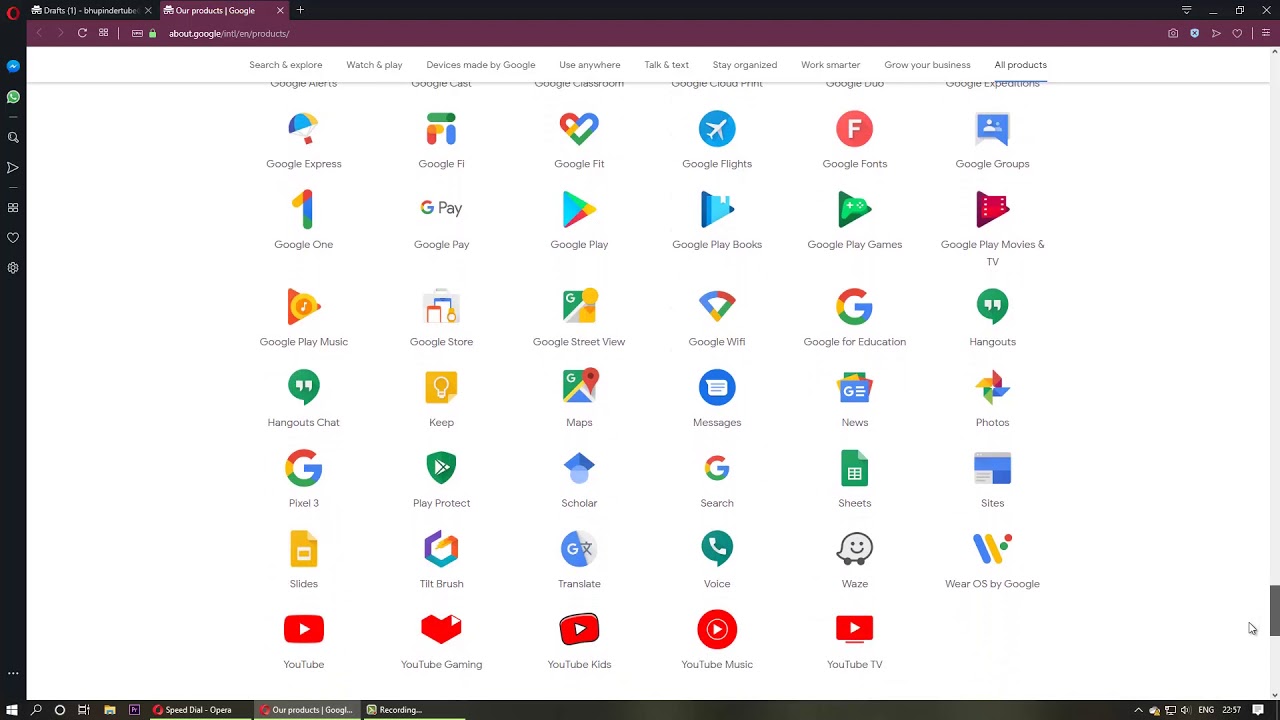
Task: Click the Google Fit heart icon
Action: coord(579,129)
